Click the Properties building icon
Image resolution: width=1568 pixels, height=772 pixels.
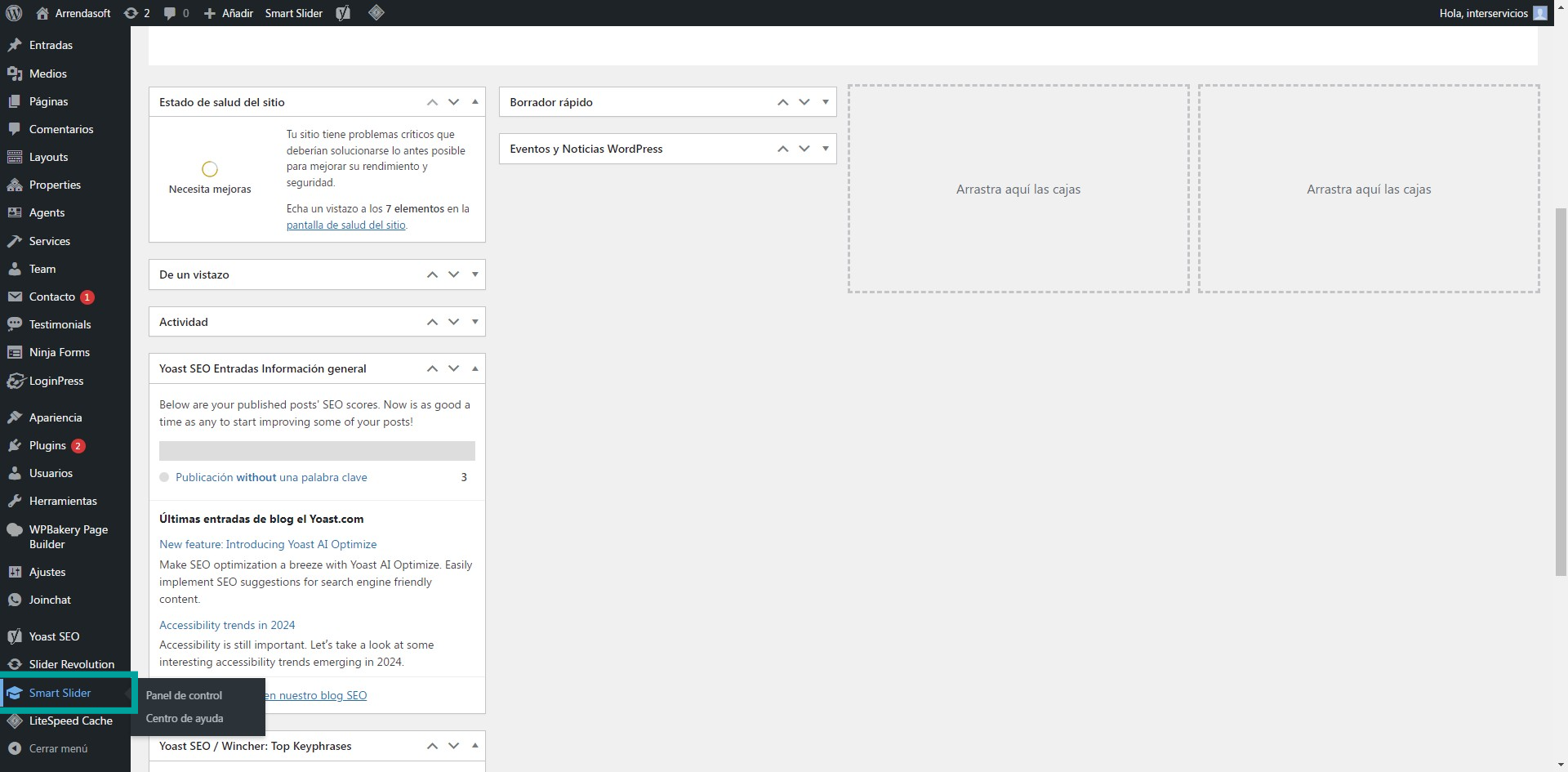tap(15, 185)
